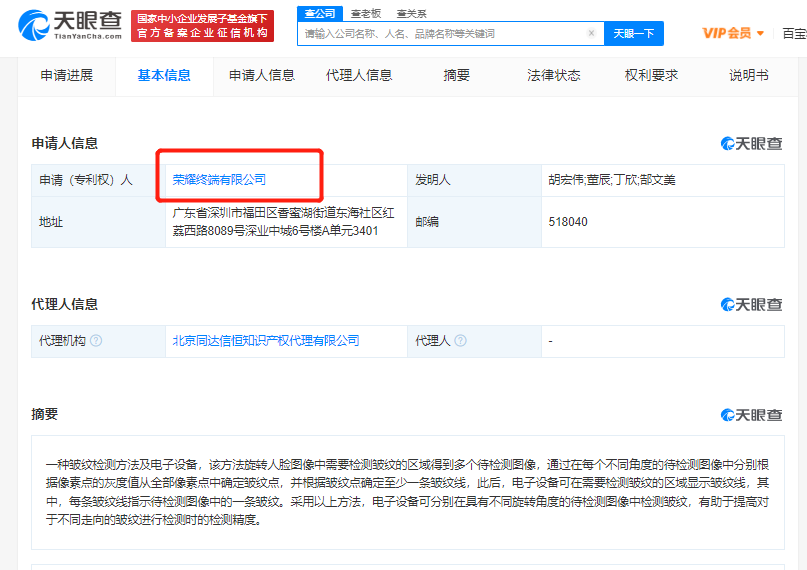Click the abstract paragraph about 皱纹检测方法

pos(407,492)
